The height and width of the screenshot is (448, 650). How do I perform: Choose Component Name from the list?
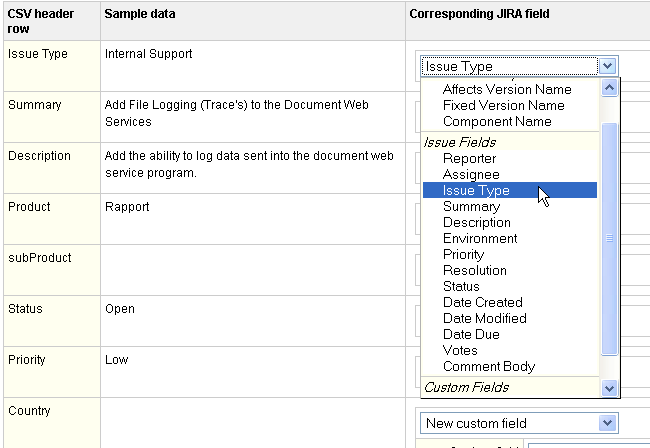pyautogui.click(x=497, y=121)
